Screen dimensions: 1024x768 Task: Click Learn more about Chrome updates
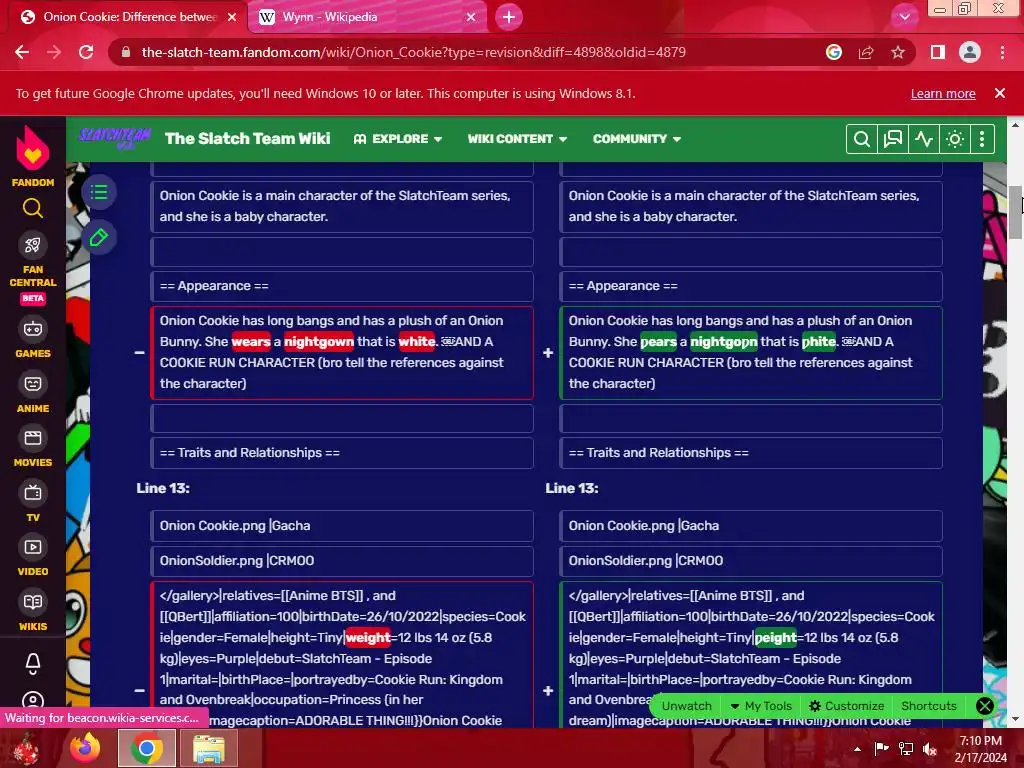943,93
